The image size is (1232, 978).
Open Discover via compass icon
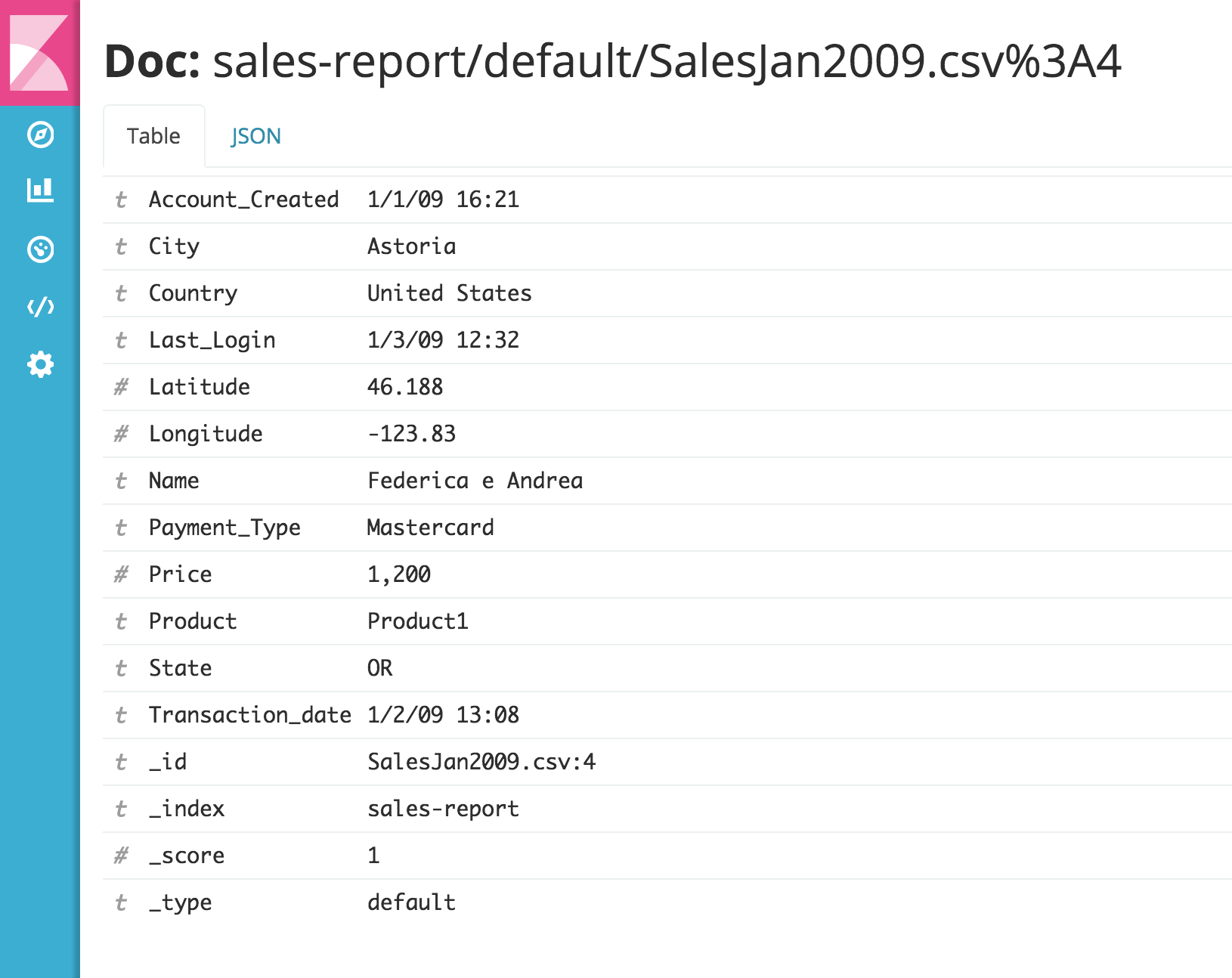(40, 135)
